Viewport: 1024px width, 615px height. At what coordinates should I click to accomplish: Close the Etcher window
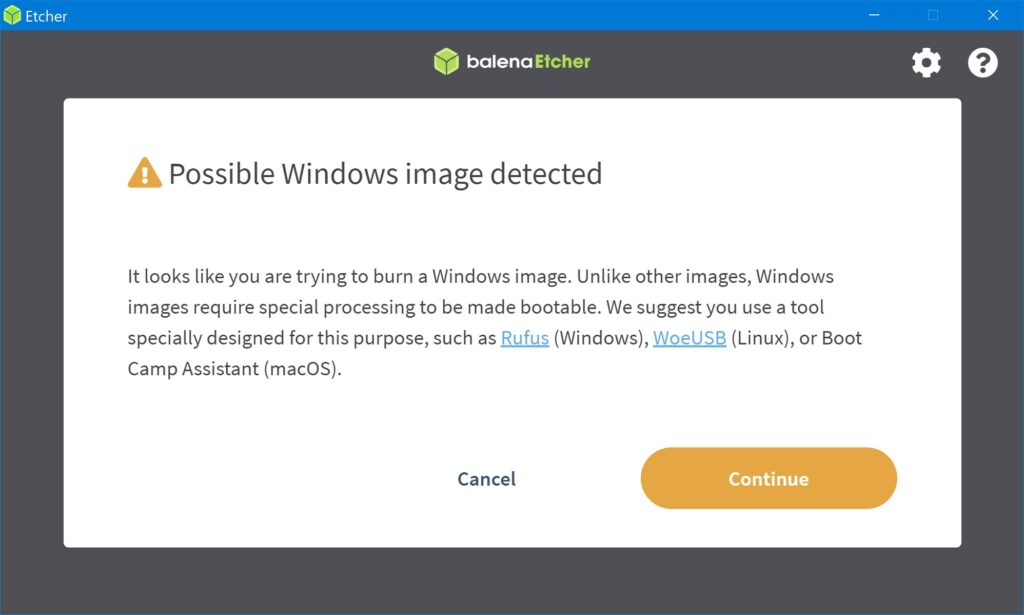point(993,15)
